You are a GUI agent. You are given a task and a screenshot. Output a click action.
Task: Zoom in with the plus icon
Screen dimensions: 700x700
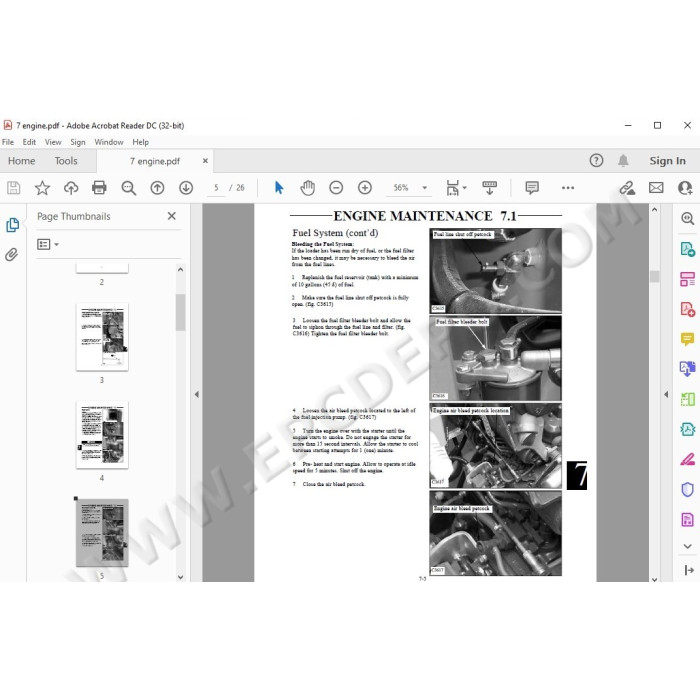point(365,188)
